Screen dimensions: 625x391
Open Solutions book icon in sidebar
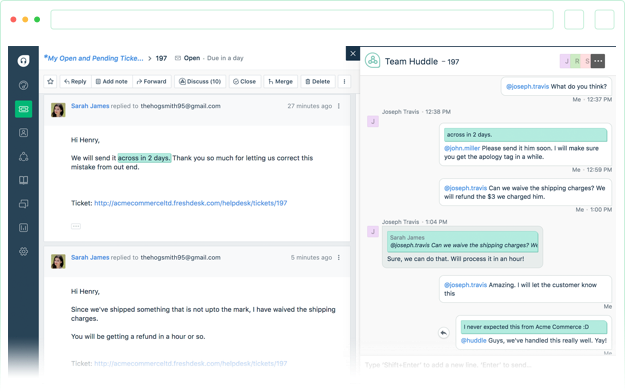(24, 180)
